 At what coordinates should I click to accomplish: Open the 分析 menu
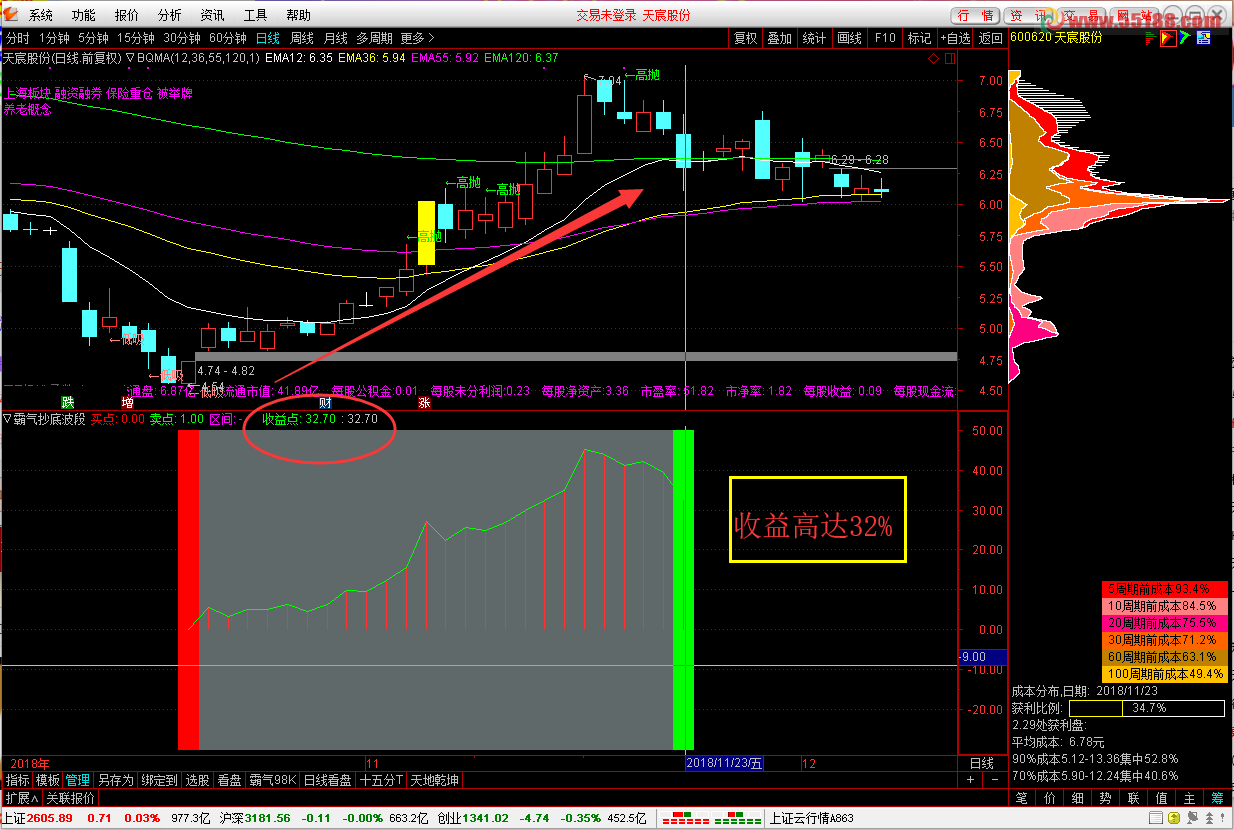170,15
